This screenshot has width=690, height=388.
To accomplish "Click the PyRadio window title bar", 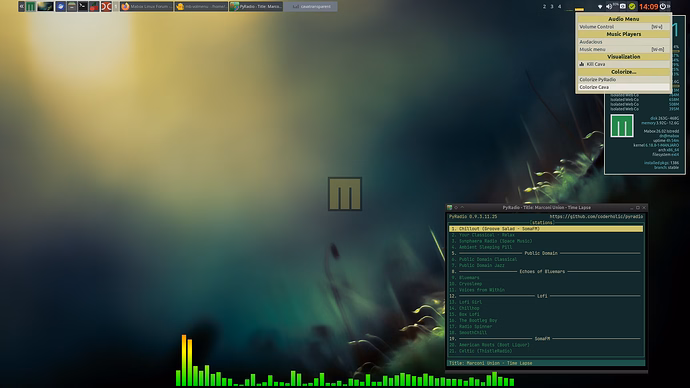I will (547, 208).
